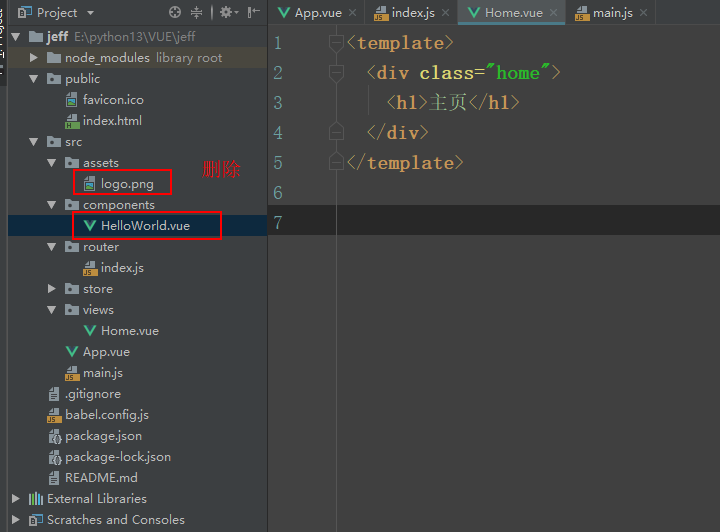Screen dimensions: 720x532
Task: Select HelloWorld.vue in components
Action: (x=145, y=226)
